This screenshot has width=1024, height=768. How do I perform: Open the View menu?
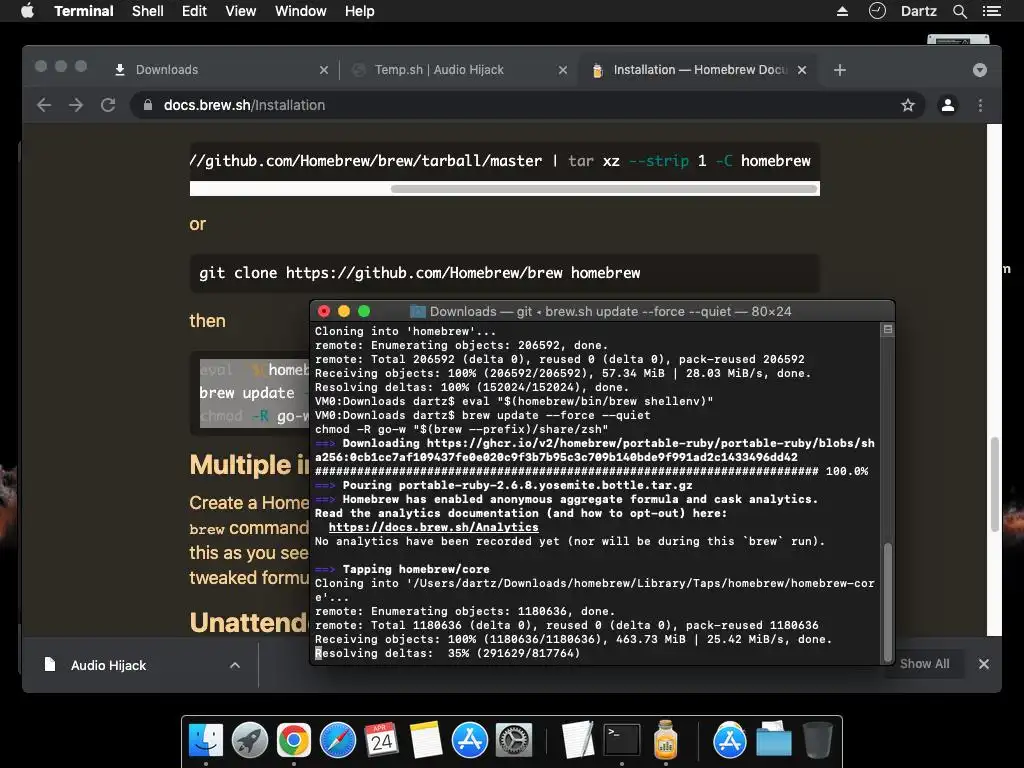(x=240, y=11)
